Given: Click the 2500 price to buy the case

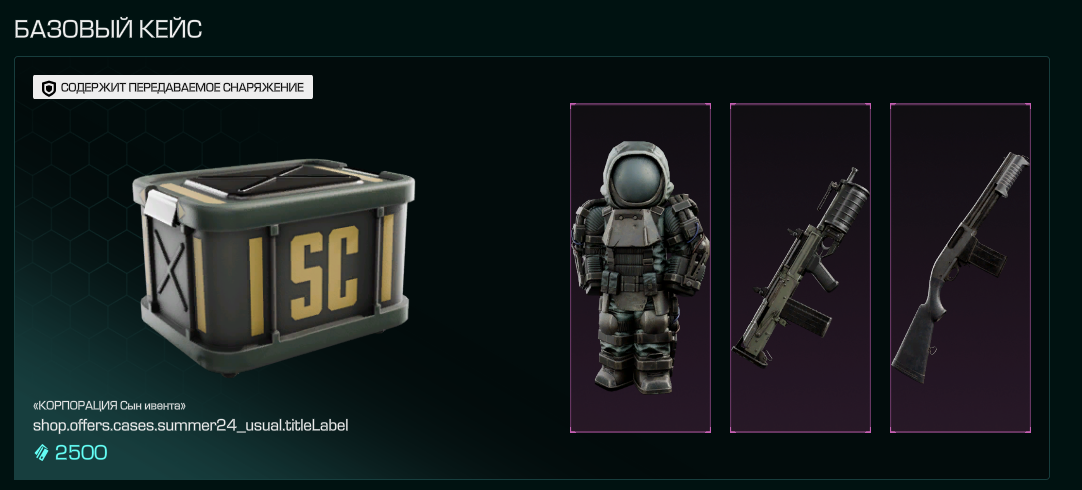Looking at the screenshot, I should coord(81,453).
